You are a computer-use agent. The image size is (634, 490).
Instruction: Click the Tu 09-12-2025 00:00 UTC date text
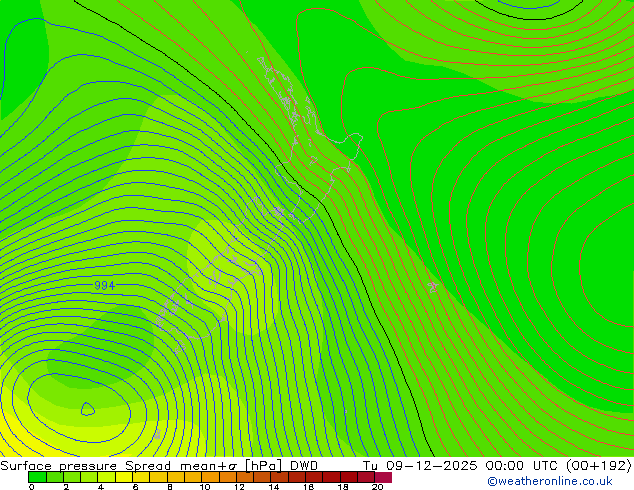coord(461,466)
